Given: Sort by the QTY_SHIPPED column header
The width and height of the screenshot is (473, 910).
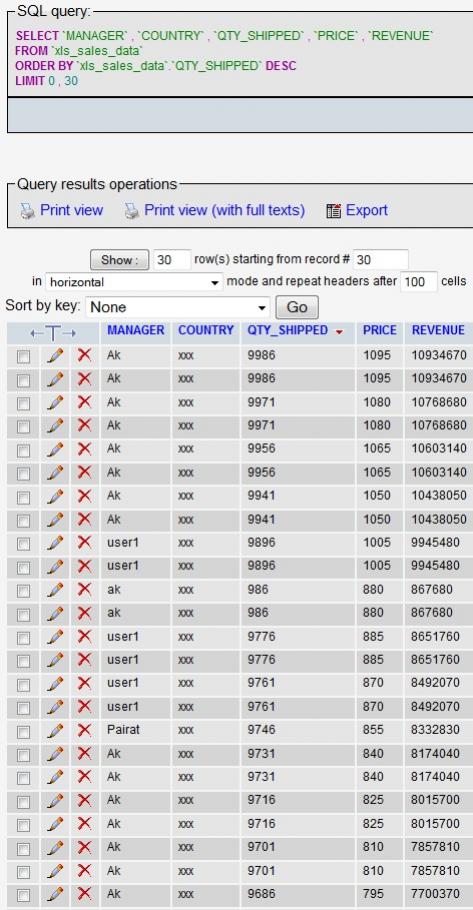Looking at the screenshot, I should click(287, 330).
